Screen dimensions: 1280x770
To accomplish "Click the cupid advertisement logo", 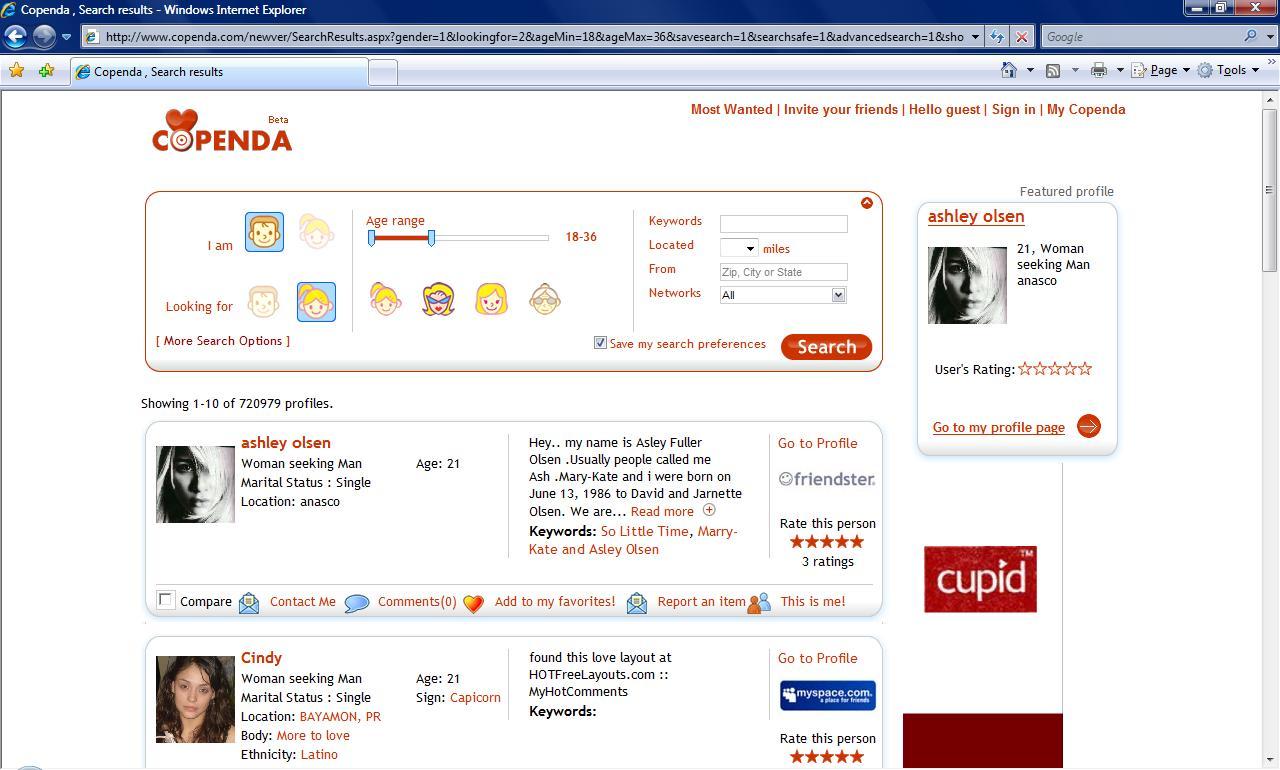I will (x=980, y=579).
